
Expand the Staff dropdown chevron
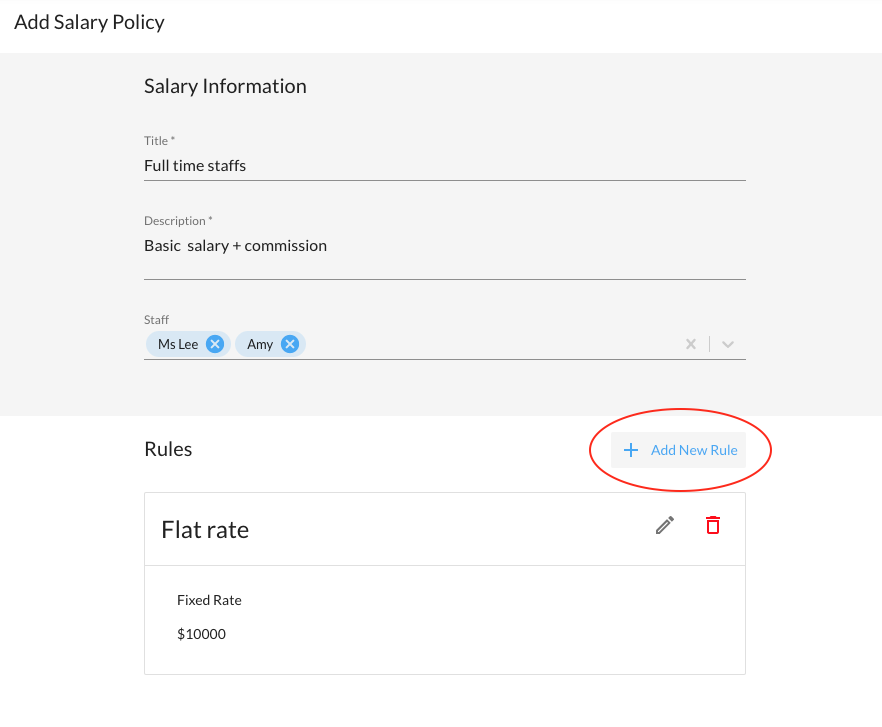coord(728,344)
